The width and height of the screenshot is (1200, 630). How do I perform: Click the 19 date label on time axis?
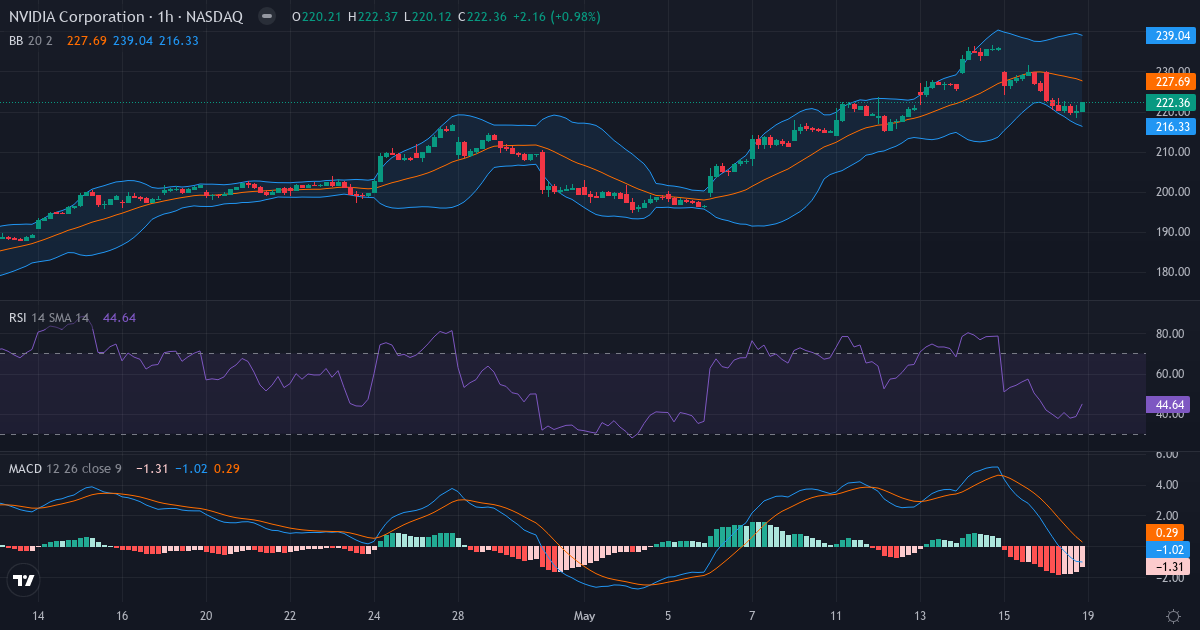pos(1088,616)
